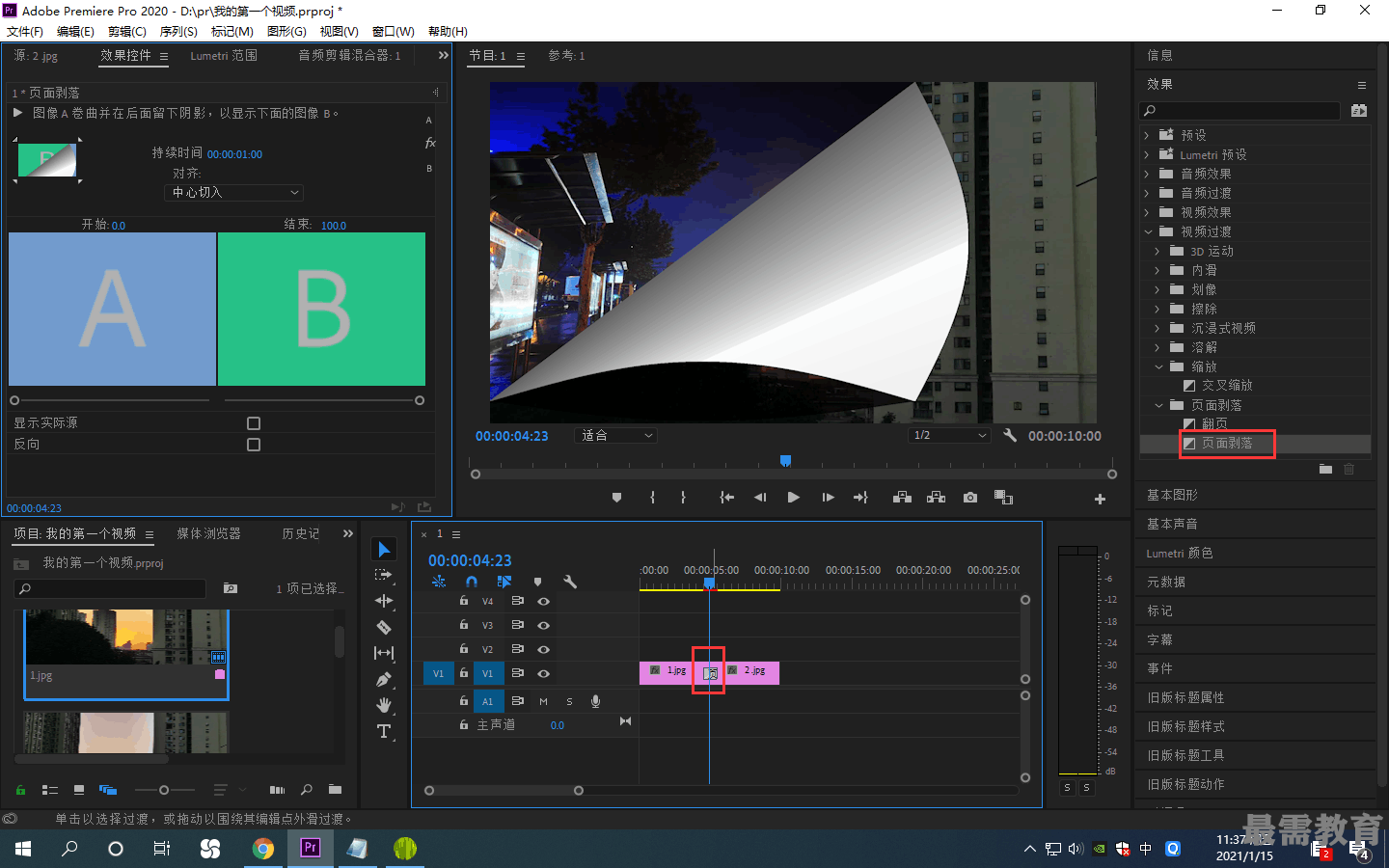
Task: Switch Project panel to list view
Action: pyautogui.click(x=50, y=790)
